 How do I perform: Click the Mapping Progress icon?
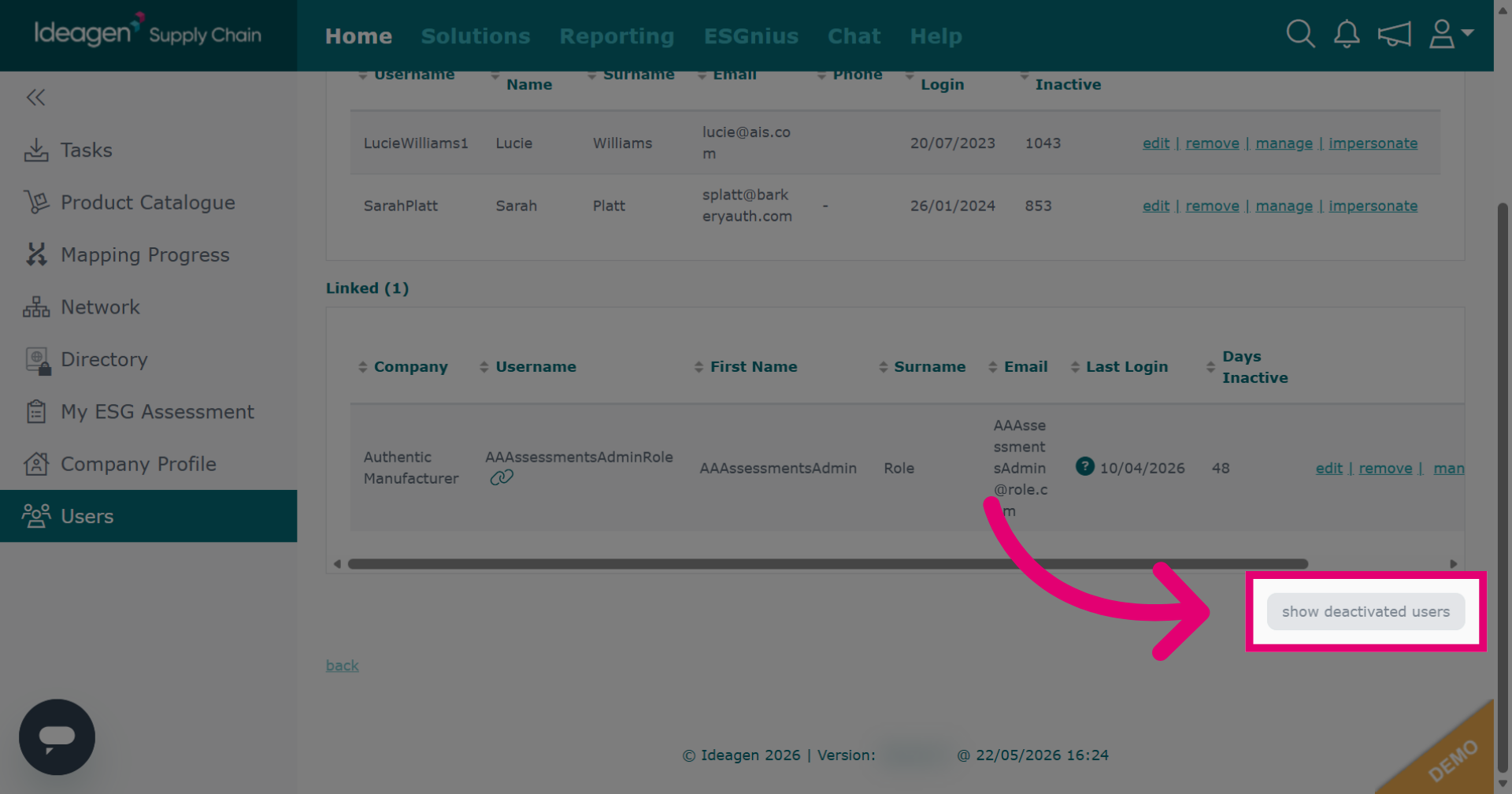point(36,254)
